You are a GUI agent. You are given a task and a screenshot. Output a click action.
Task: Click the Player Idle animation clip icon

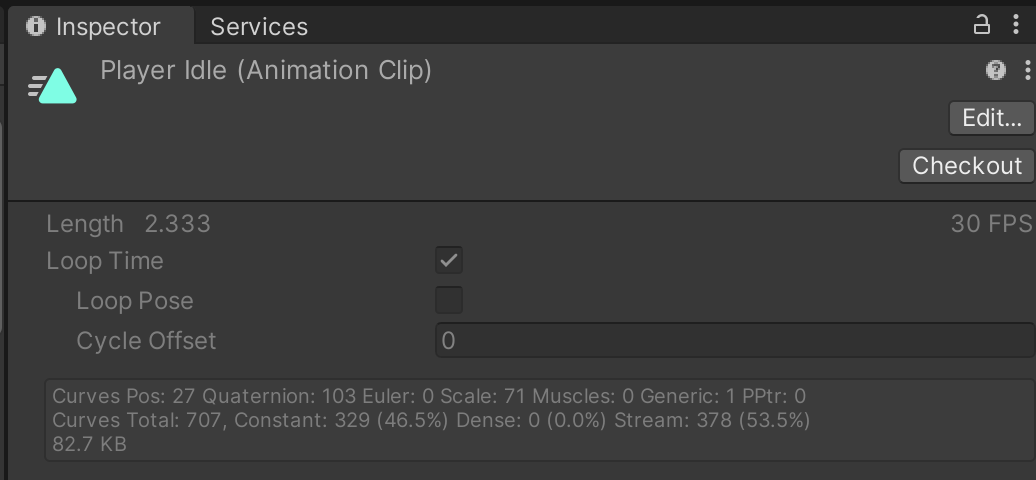pos(53,87)
